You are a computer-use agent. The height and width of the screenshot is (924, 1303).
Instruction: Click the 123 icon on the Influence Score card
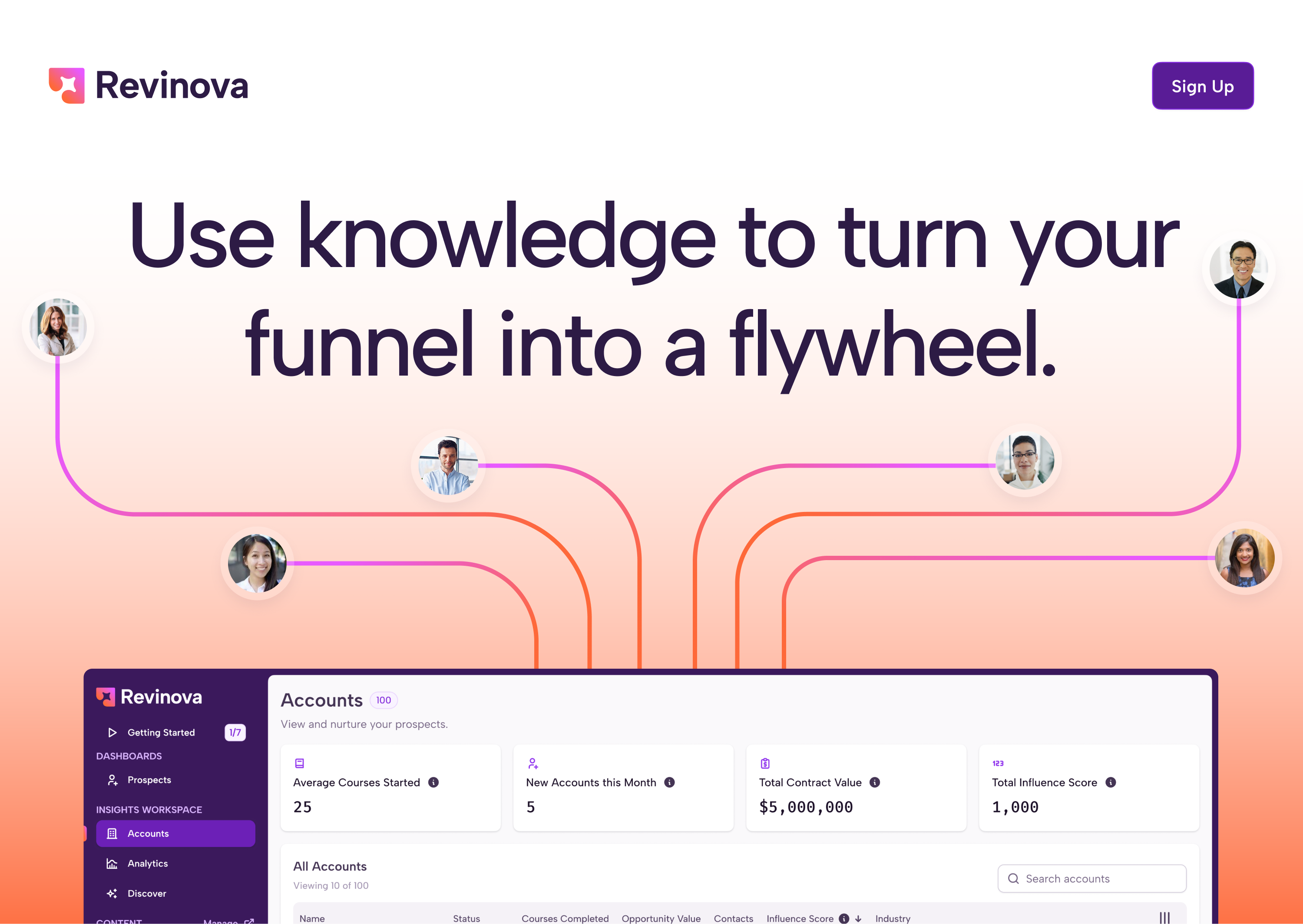point(998,763)
